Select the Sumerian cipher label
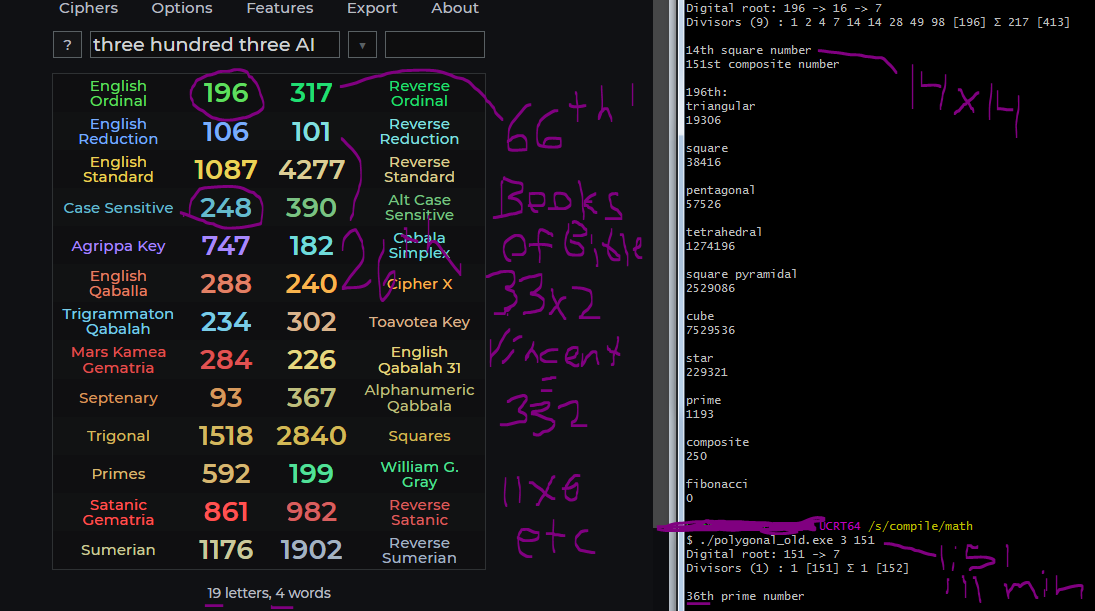This screenshot has width=1095, height=611. pyautogui.click(x=118, y=550)
